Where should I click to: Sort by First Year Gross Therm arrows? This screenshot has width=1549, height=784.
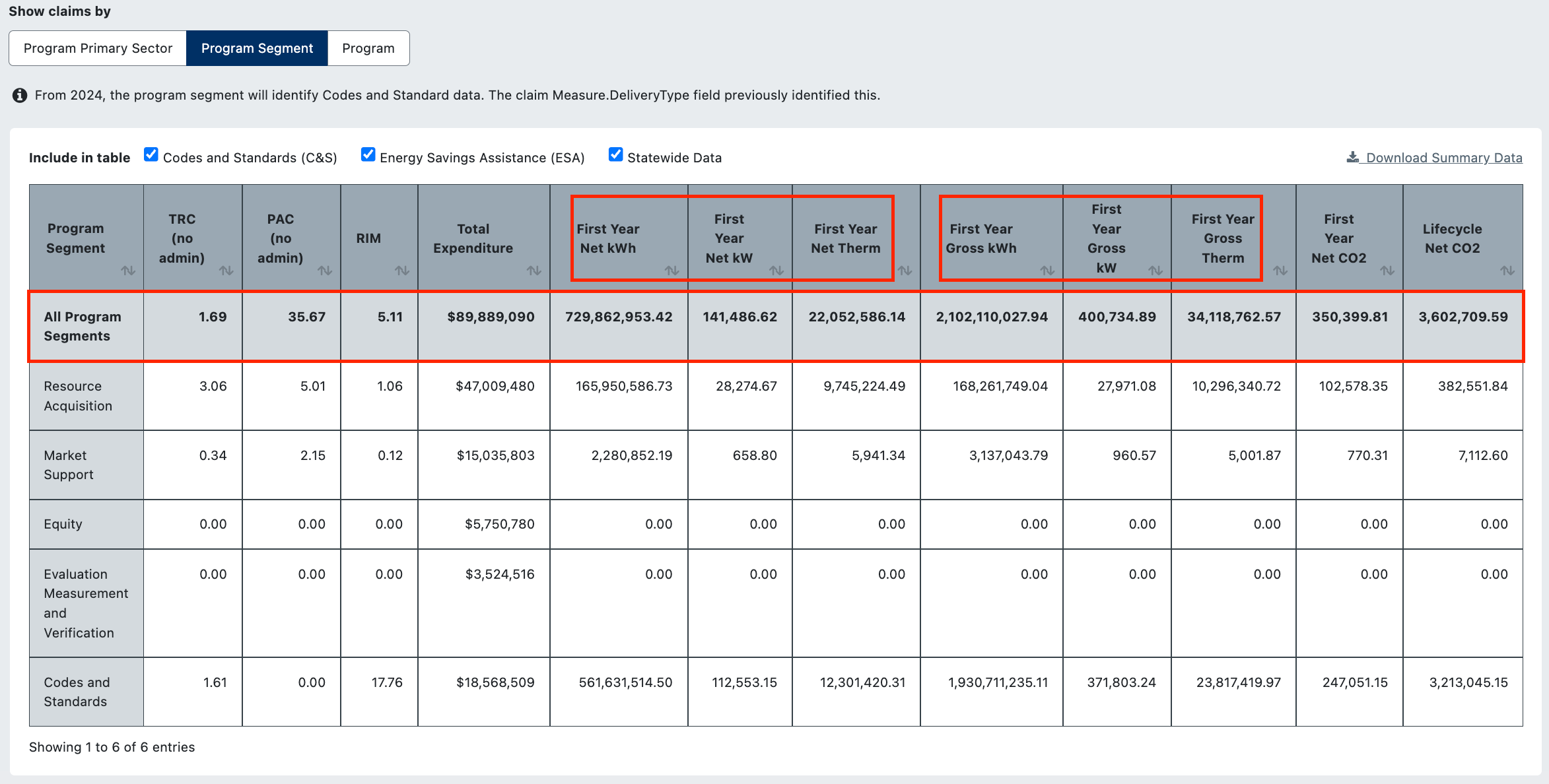[x=1280, y=271]
